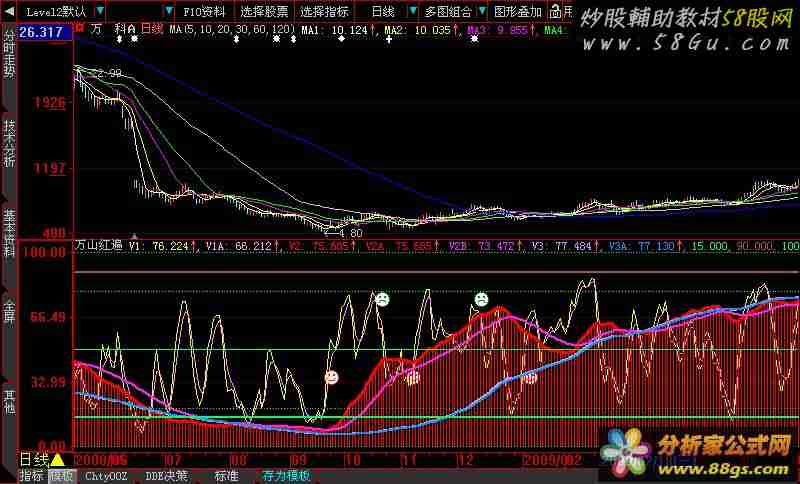Click the 1926 price axis label

[x=50, y=104]
